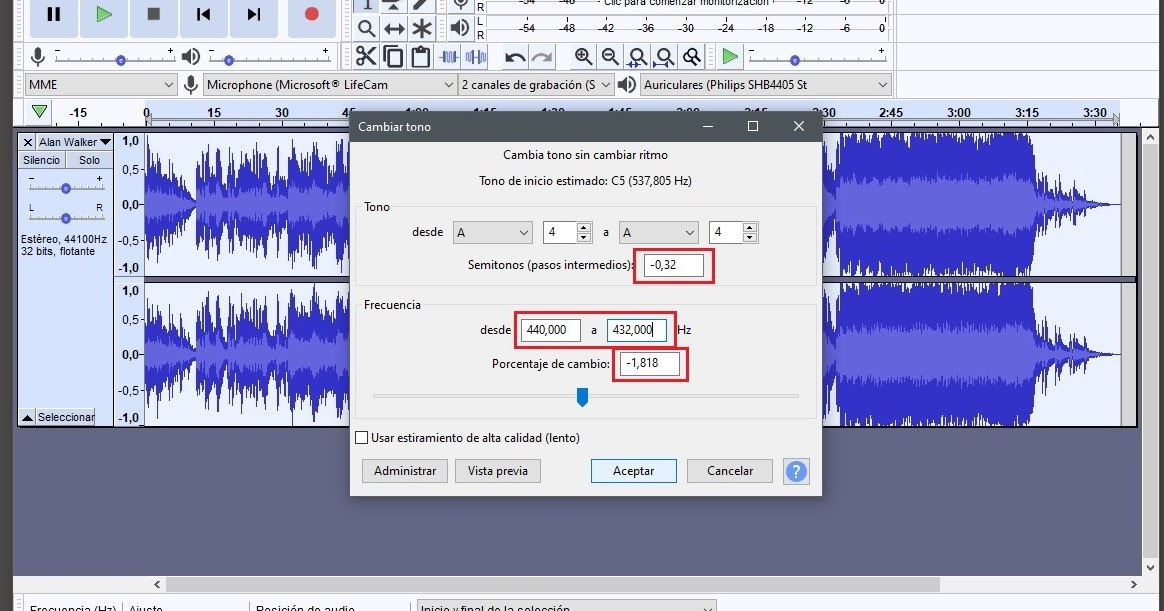This screenshot has width=1164, height=611.
Task: Copy the selected audio icon
Action: tap(392, 57)
